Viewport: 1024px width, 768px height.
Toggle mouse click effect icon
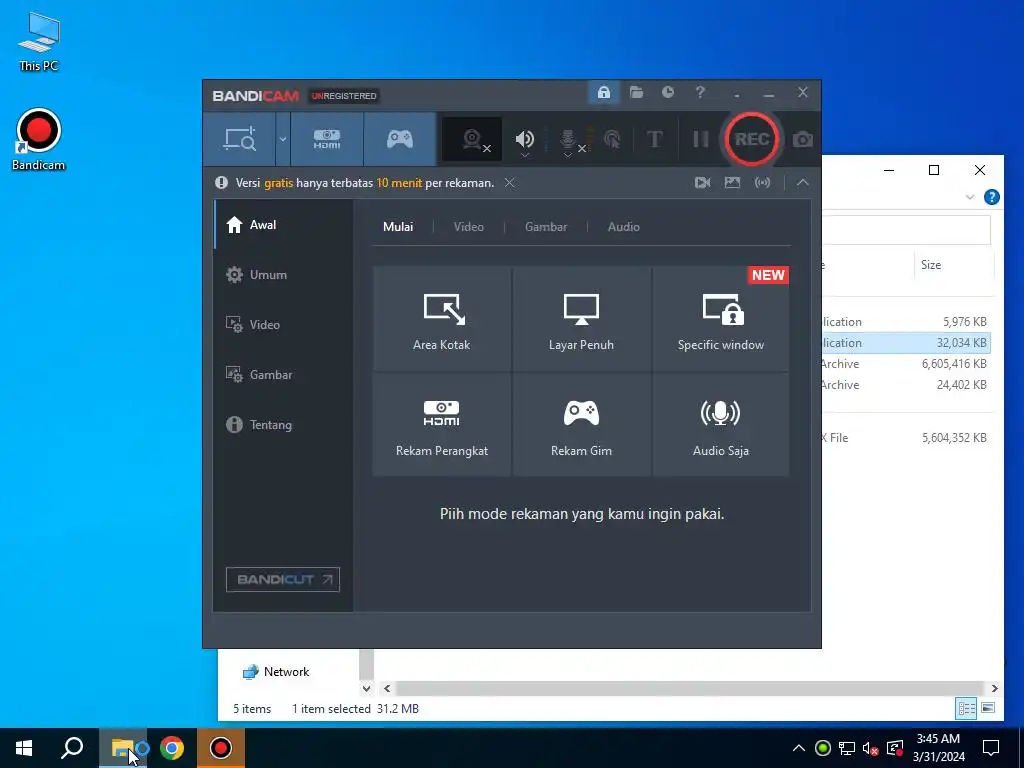[x=612, y=139]
